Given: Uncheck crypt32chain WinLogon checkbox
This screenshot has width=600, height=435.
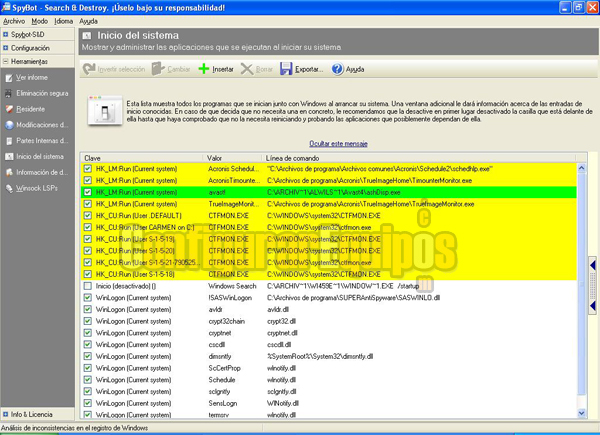Looking at the screenshot, I should coord(88,321).
